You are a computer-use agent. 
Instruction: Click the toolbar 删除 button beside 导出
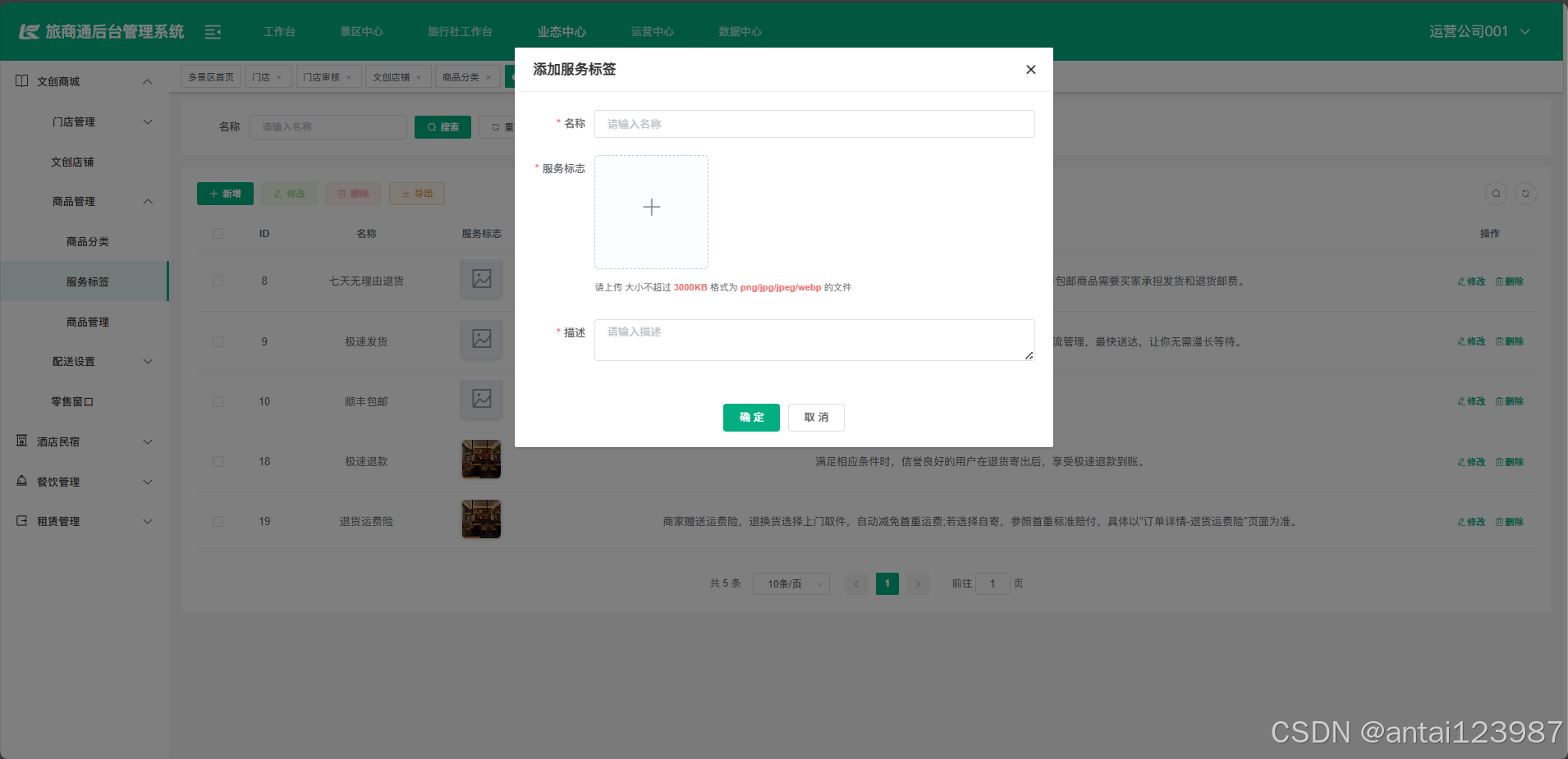pyautogui.click(x=353, y=194)
